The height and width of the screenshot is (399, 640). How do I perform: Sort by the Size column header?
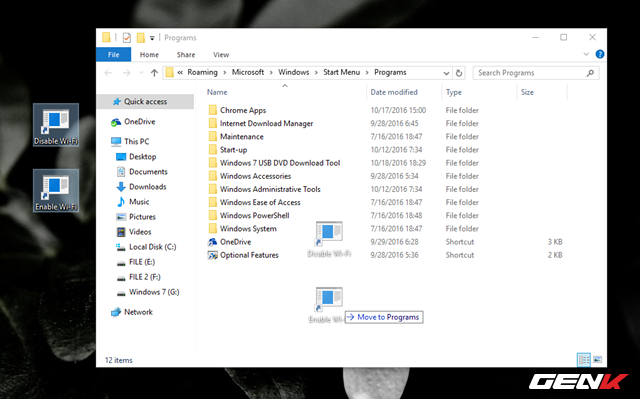[527, 92]
